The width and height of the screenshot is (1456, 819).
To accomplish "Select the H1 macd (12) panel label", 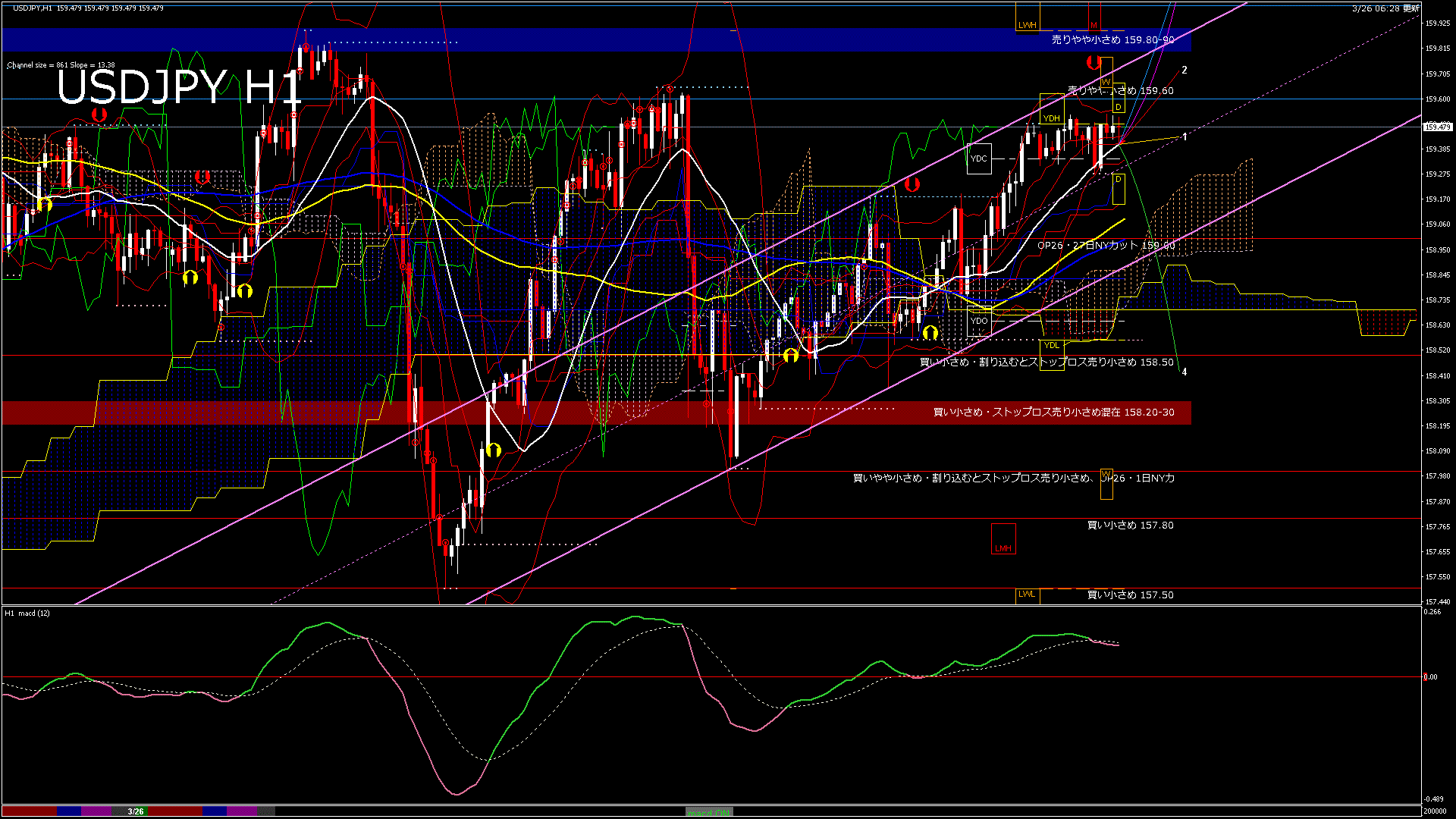I will point(27,614).
